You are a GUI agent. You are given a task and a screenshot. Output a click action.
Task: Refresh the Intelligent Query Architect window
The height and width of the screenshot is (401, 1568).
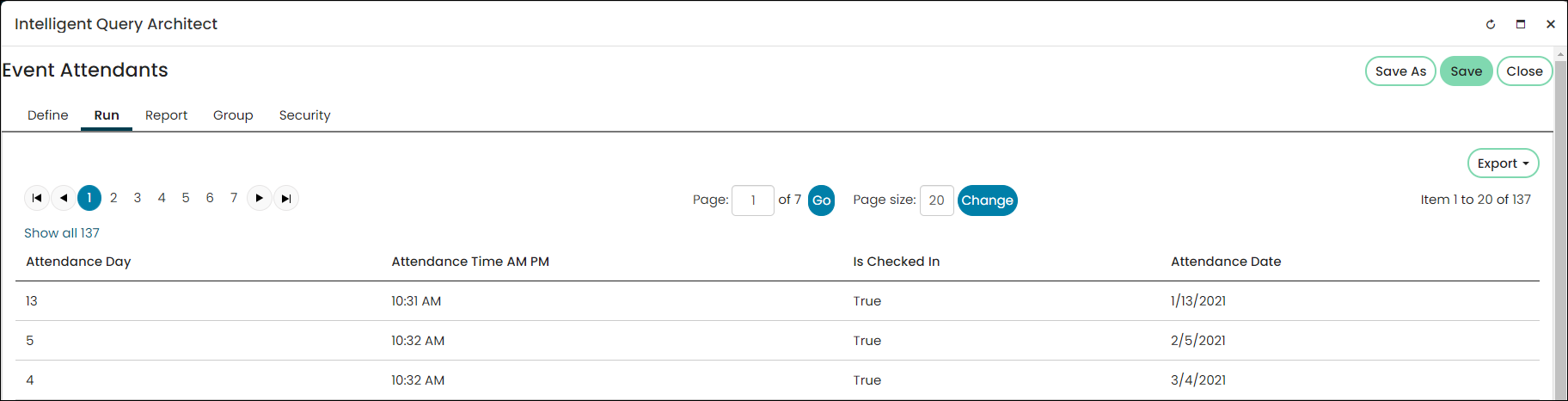click(x=1491, y=24)
